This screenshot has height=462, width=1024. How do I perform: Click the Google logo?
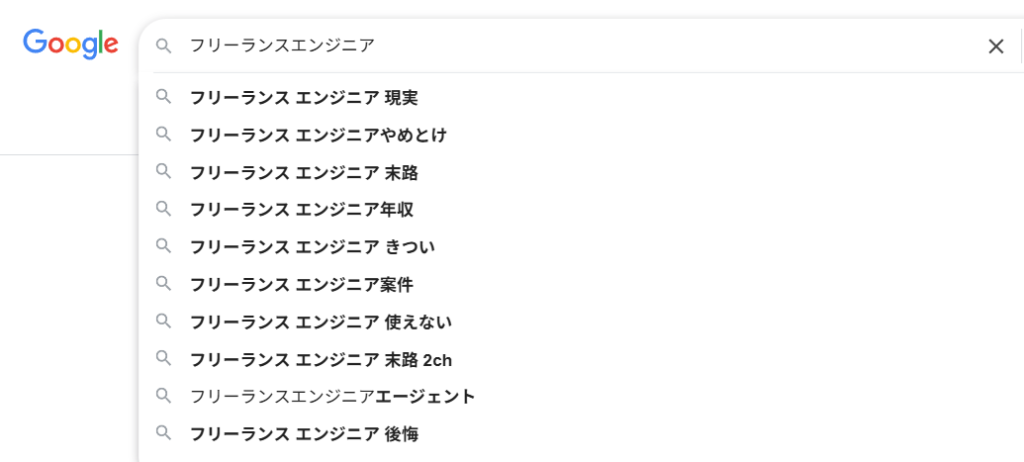tap(71, 43)
